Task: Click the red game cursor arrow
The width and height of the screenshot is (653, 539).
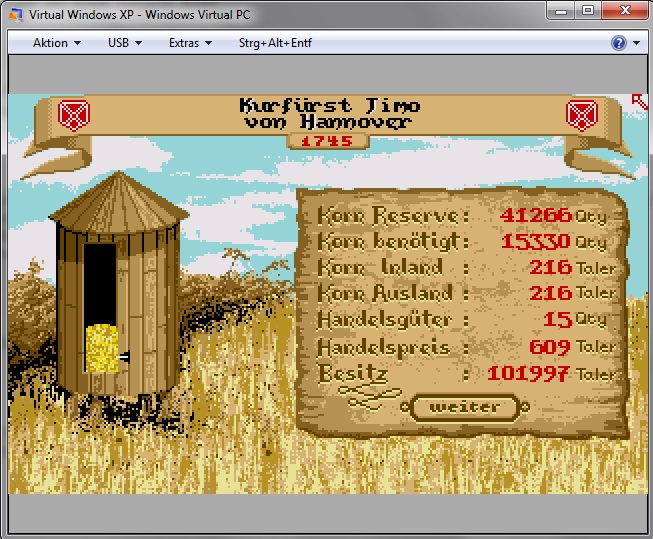Action: pyautogui.click(x=638, y=100)
